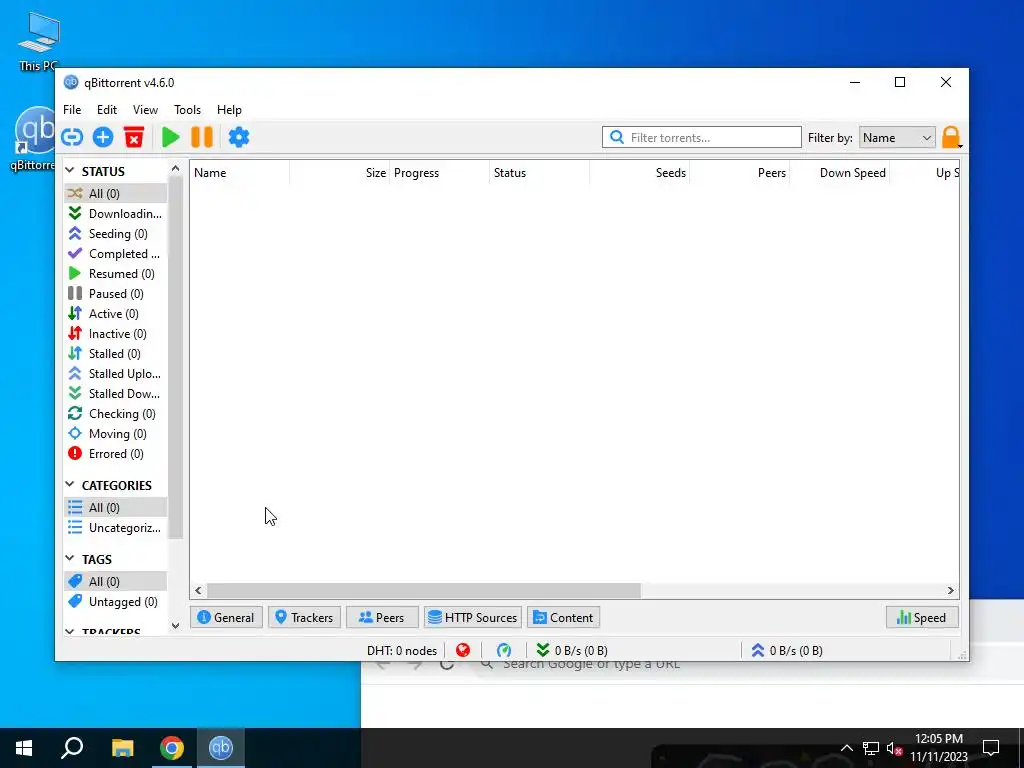Collapse the CATEGORIES section
Image resolution: width=1024 pixels, height=768 pixels.
tap(70, 485)
